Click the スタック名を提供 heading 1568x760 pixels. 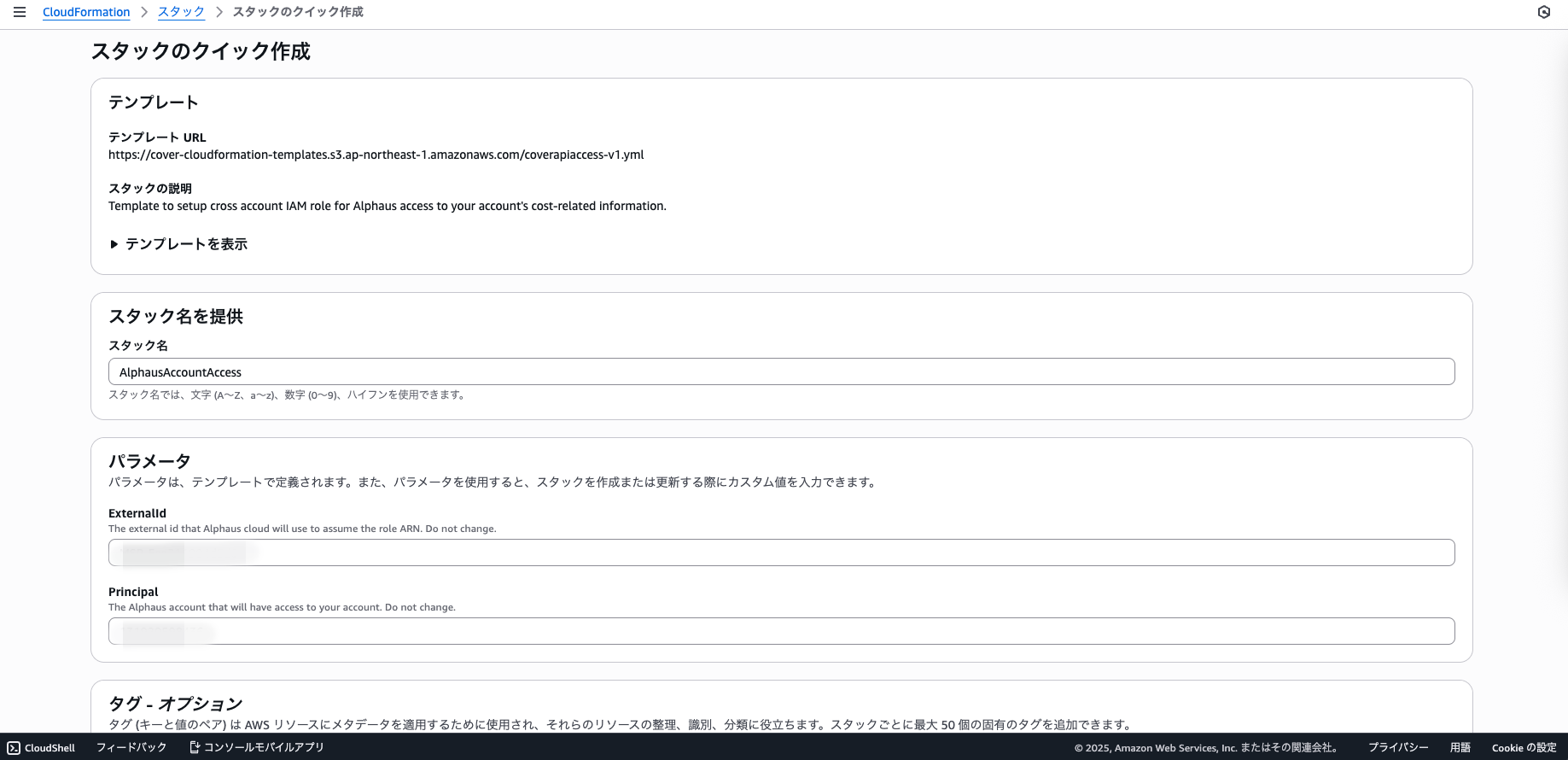[x=176, y=316]
